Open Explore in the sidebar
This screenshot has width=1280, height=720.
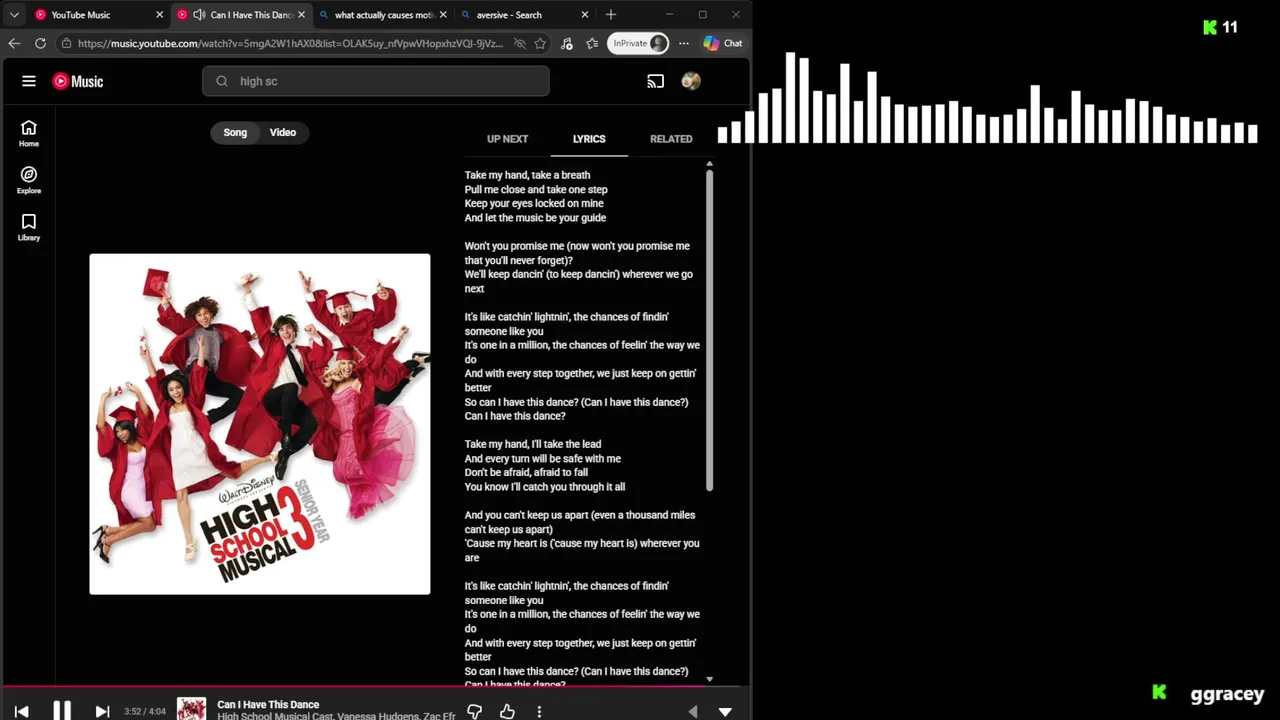(x=29, y=181)
